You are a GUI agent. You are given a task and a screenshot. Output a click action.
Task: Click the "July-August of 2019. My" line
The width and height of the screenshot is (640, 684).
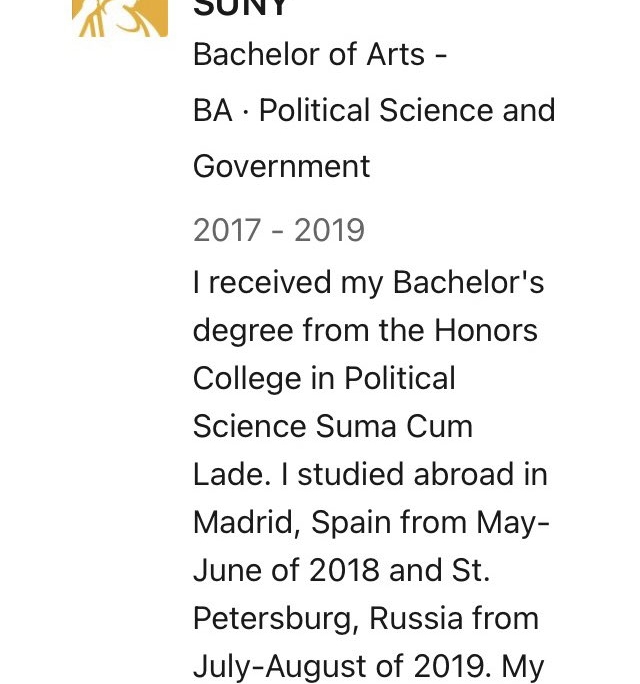click(369, 667)
